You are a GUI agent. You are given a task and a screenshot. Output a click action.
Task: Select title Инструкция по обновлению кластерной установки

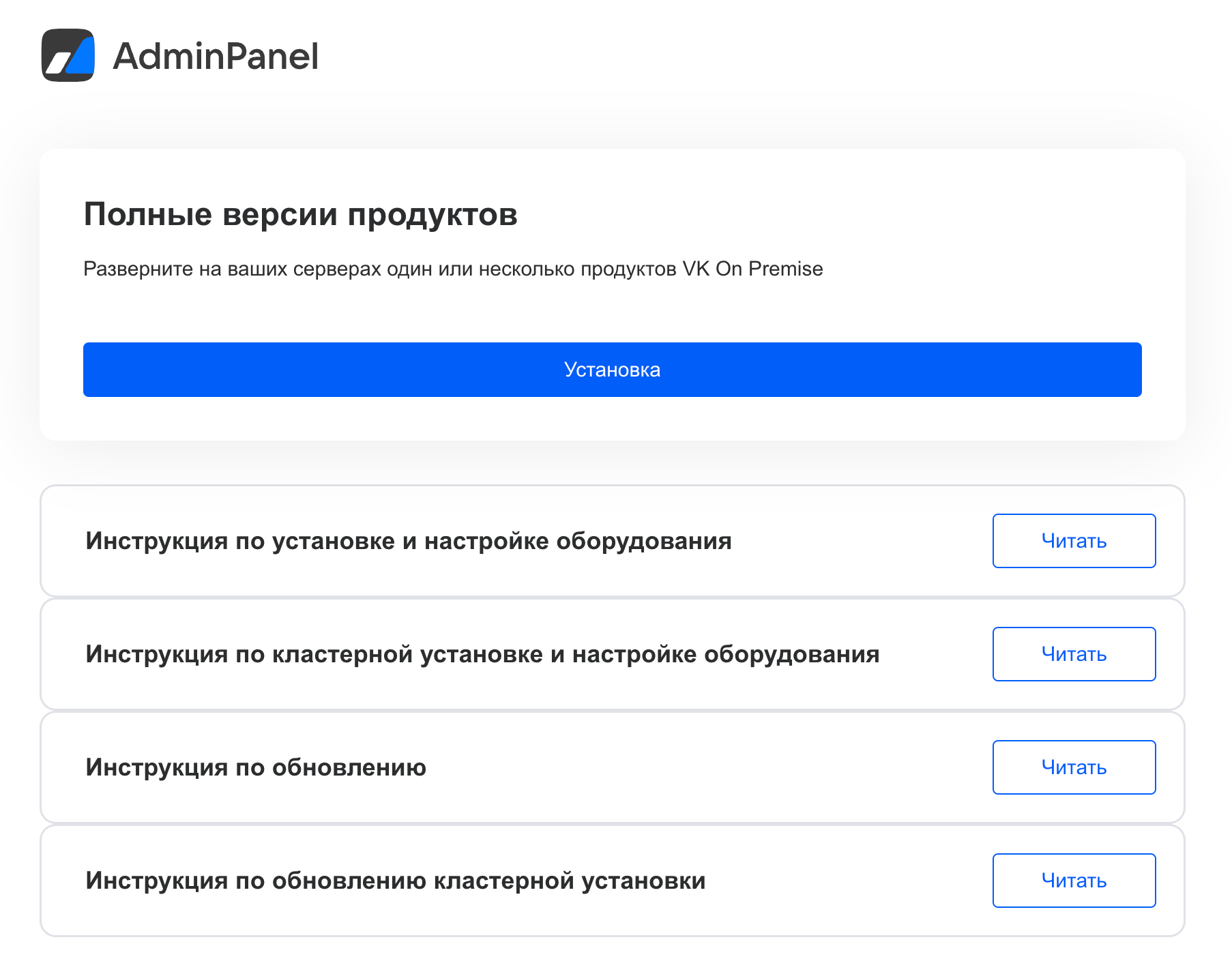coord(396,881)
